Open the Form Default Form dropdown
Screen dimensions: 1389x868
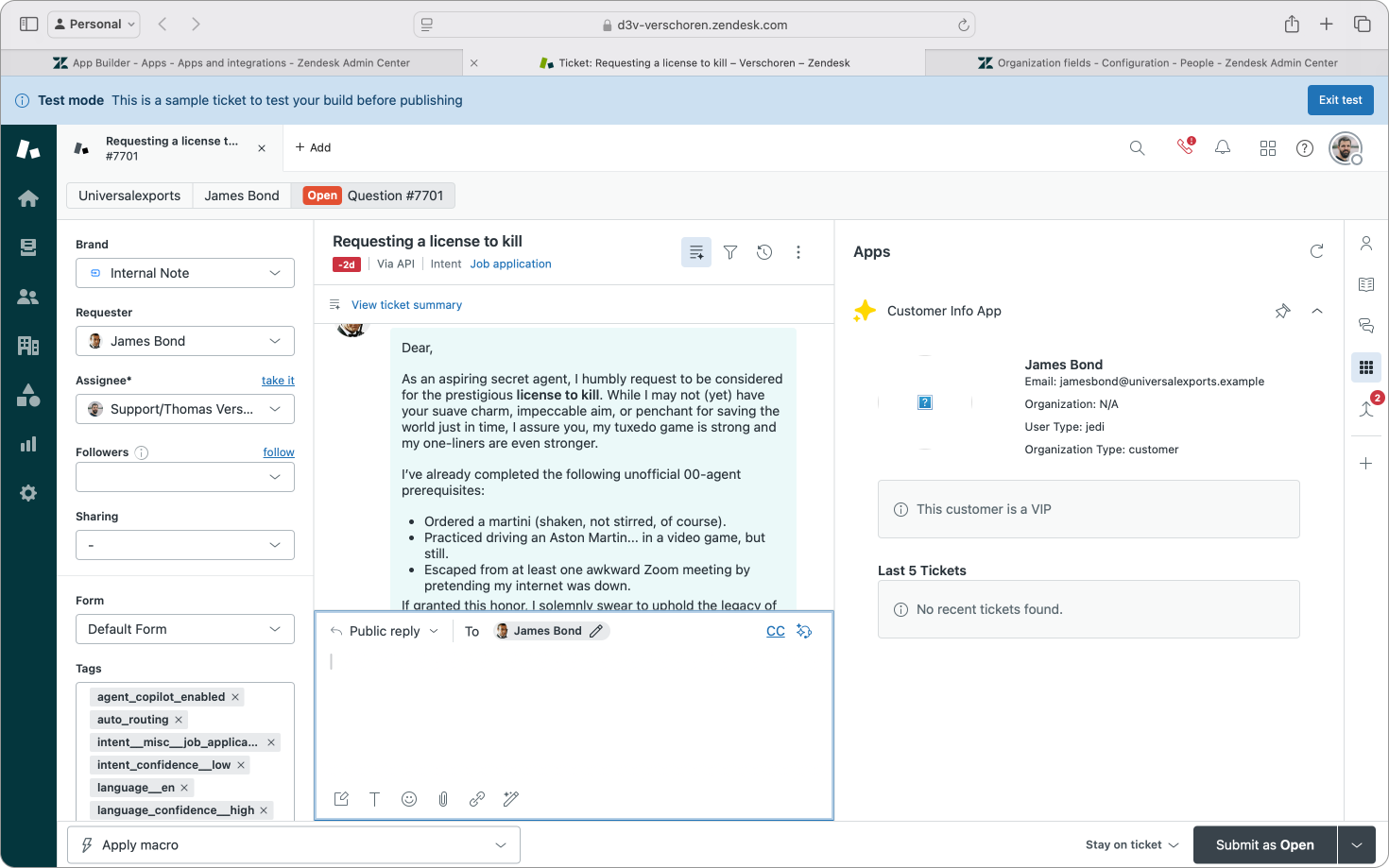tap(185, 629)
